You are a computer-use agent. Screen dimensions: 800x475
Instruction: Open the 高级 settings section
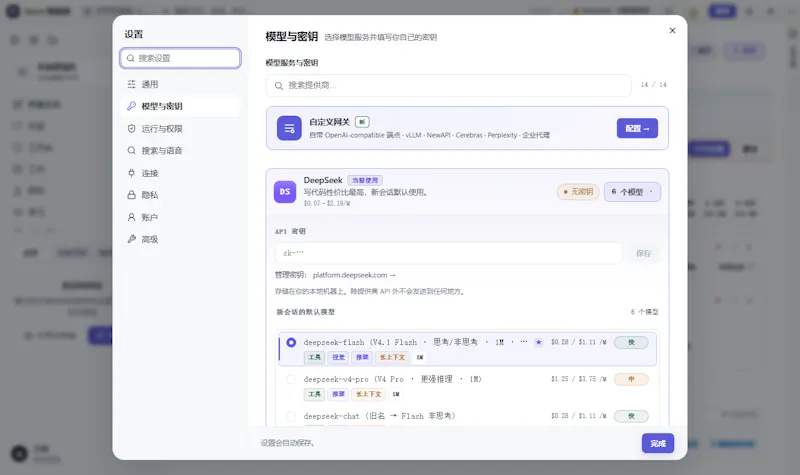tap(181, 239)
